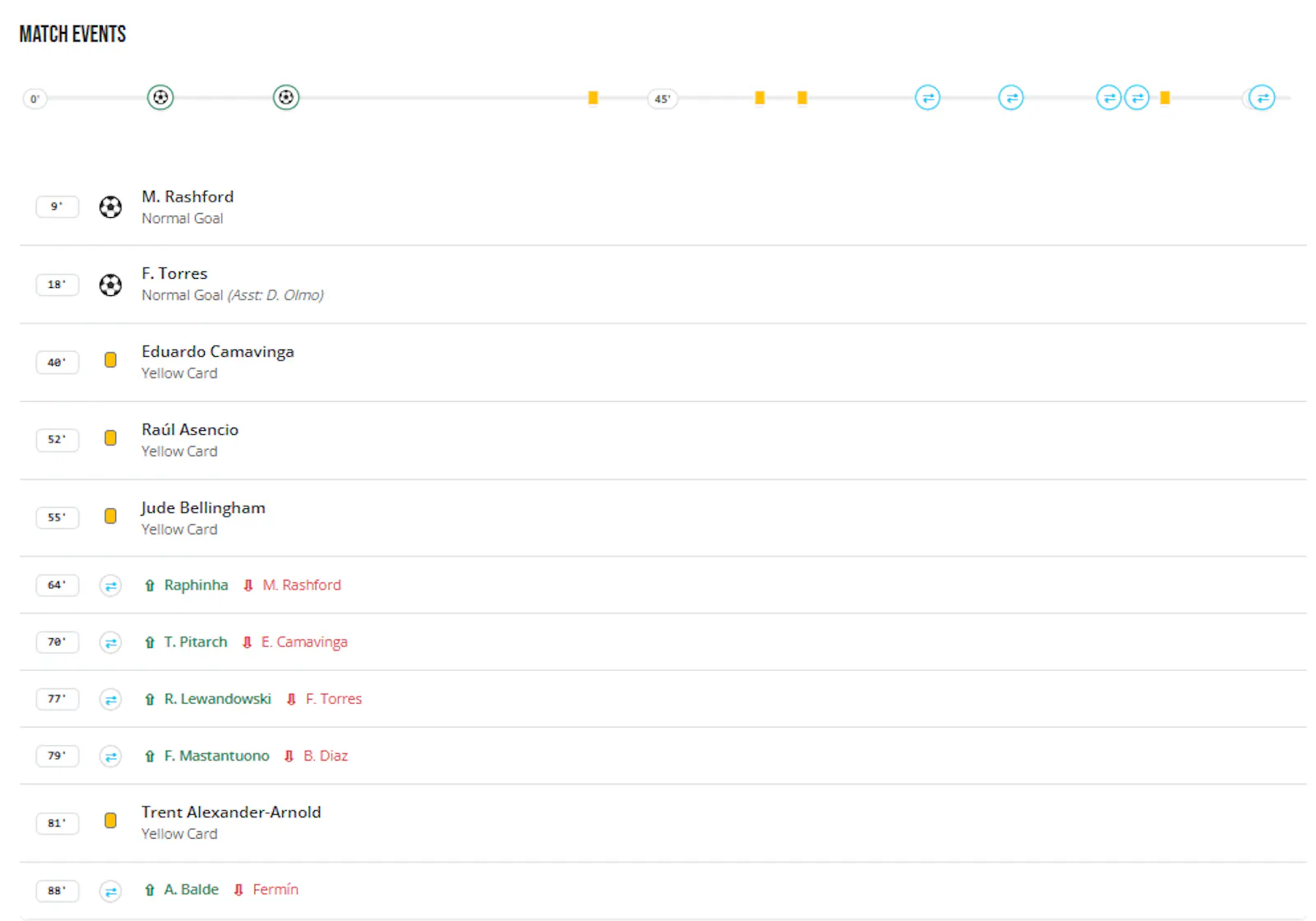Click yellow card icon beside Eduardo Camavinga
1316x921 pixels.
coord(110,360)
